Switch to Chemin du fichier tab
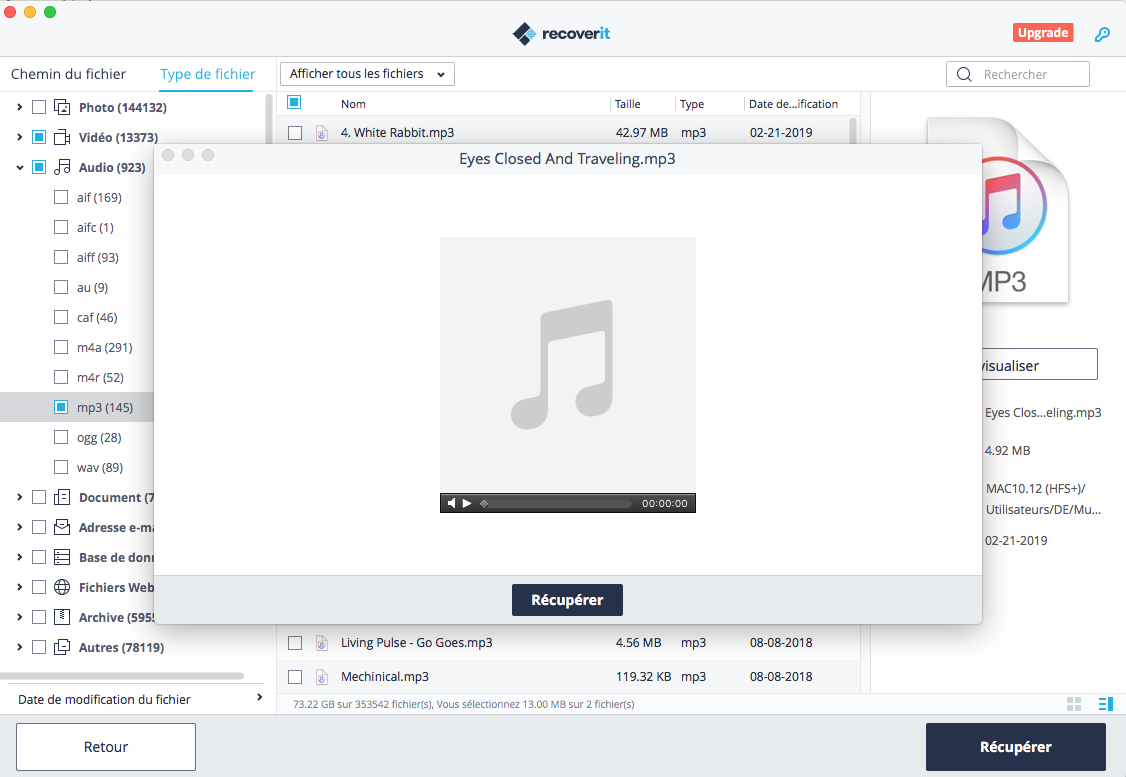This screenshot has height=777, width=1126. click(x=68, y=74)
